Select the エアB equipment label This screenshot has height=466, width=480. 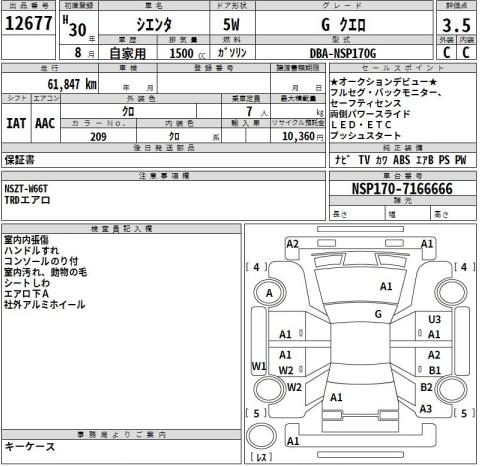(x=425, y=160)
